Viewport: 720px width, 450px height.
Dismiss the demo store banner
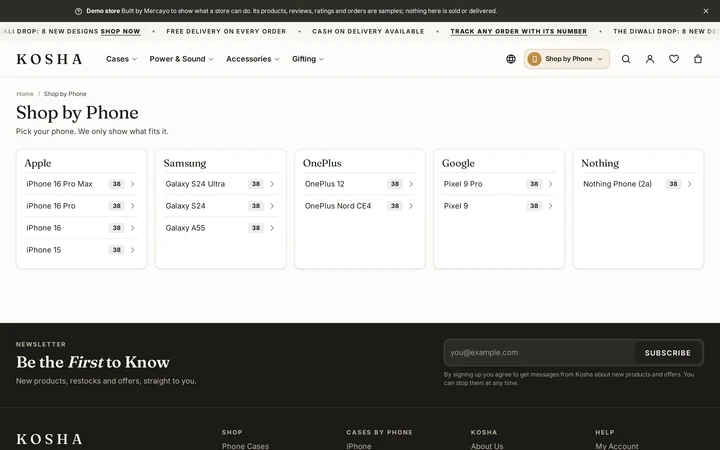[706, 11]
